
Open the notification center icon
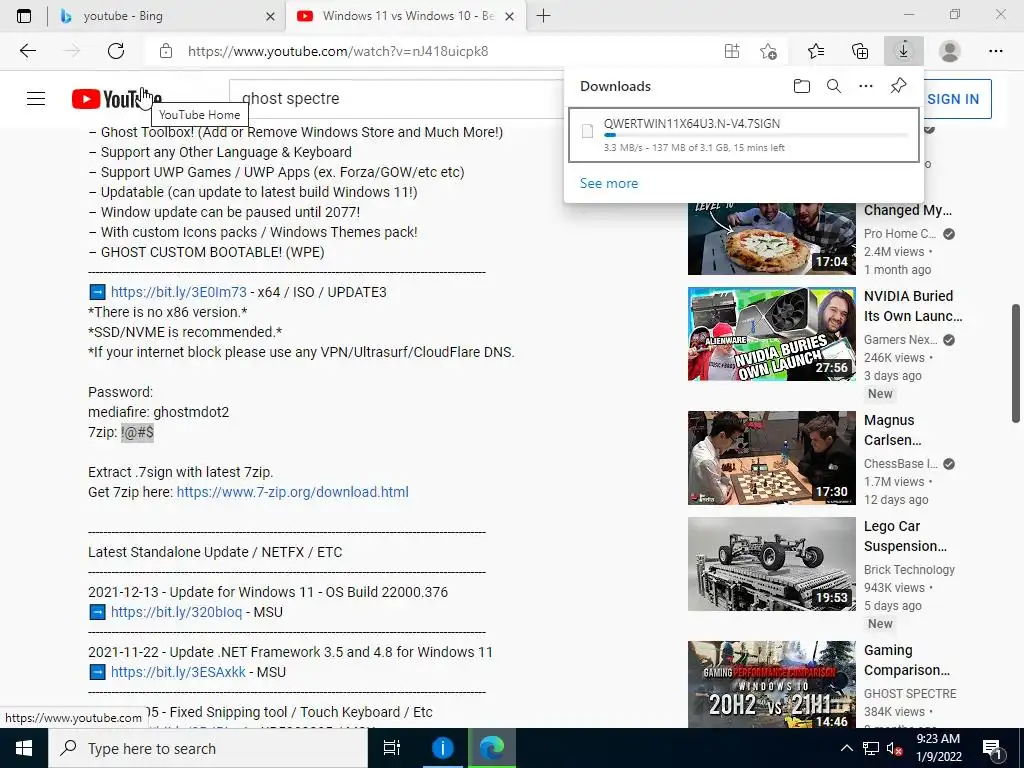pos(992,748)
